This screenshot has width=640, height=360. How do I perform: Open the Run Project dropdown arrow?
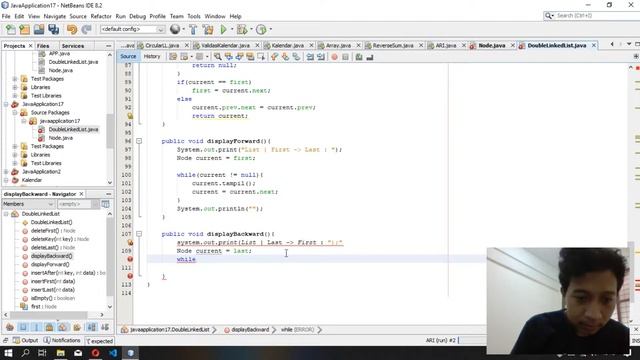pos(232,29)
